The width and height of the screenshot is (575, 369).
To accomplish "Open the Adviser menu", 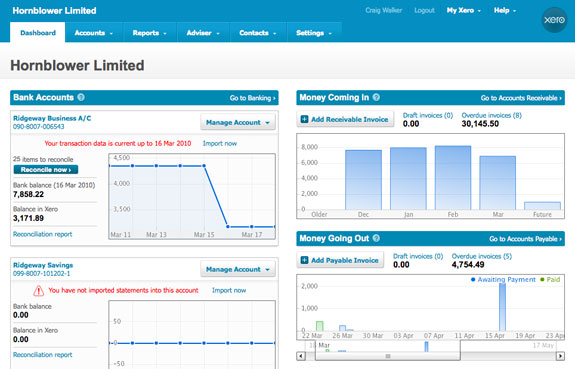I will point(203,33).
